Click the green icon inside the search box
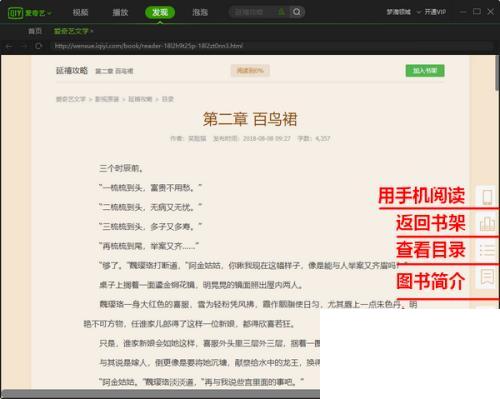Image resolution: width=500 pixels, height=399 pixels. click(x=282, y=12)
